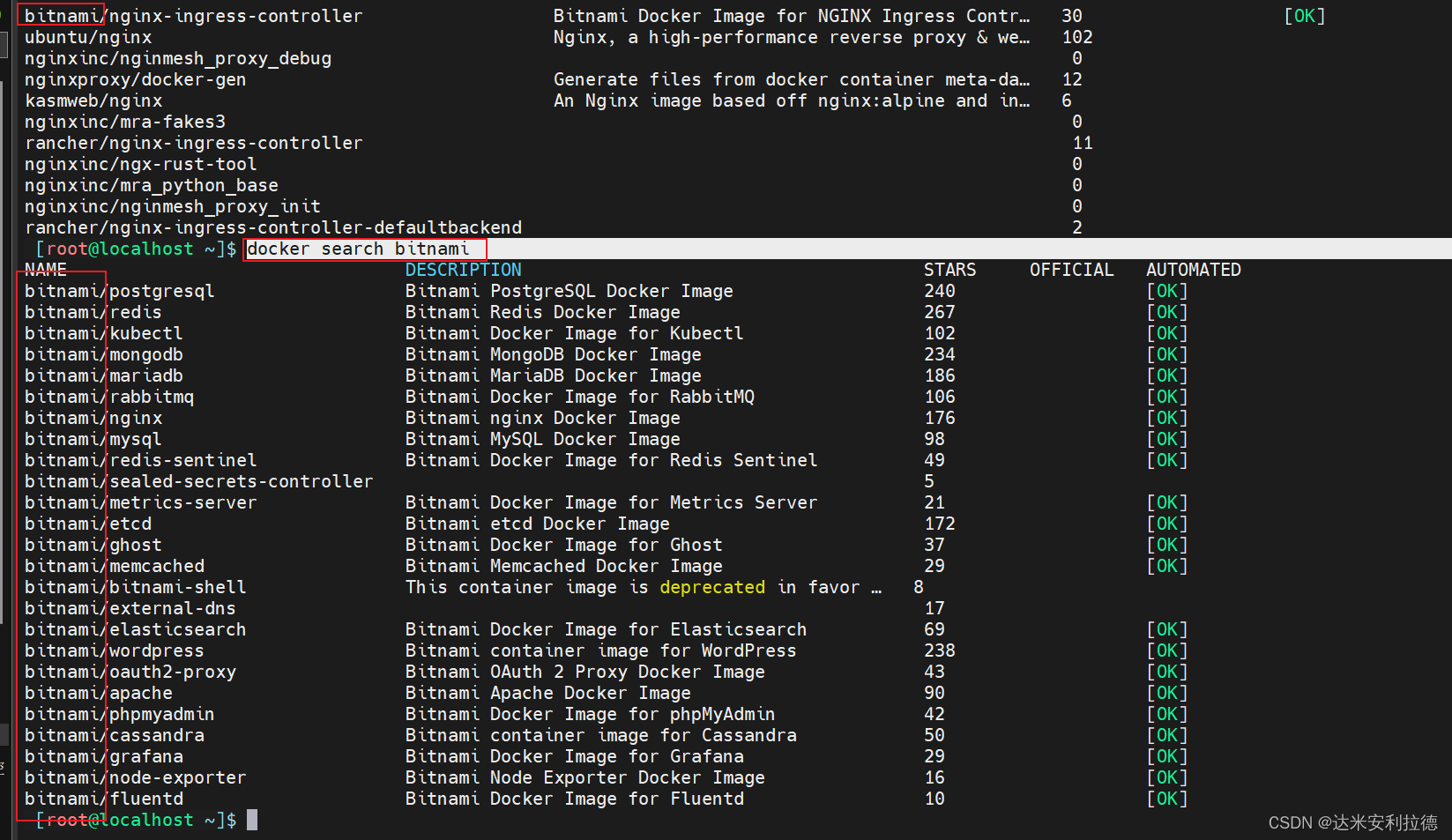Viewport: 1452px width, 840px height.
Task: Select bitnami/phpmyadmin name
Action: [119, 714]
